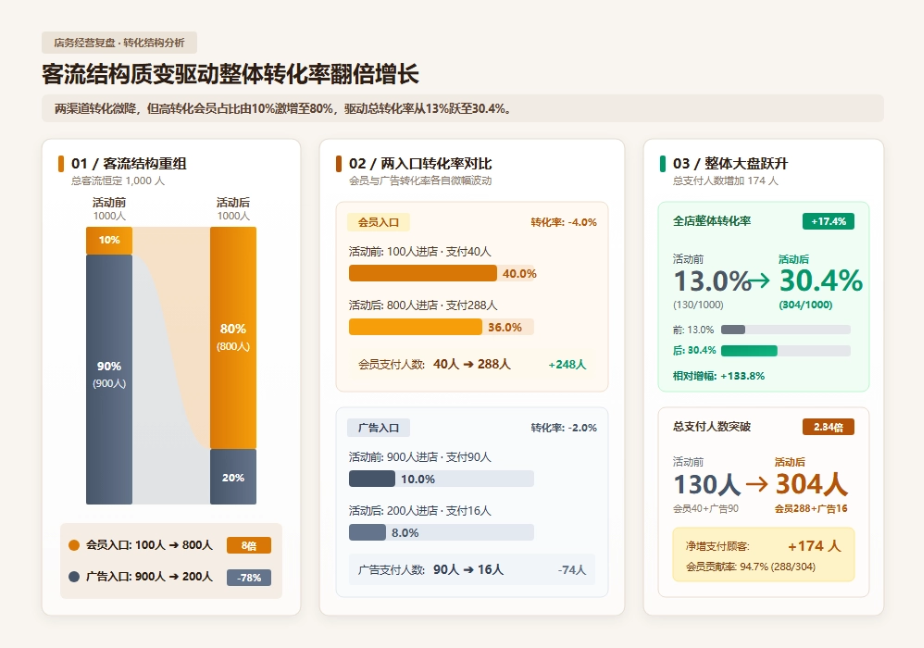924x648 pixels.
Task: Click the 90% gray segment in 活动前 column
Action: point(109,379)
